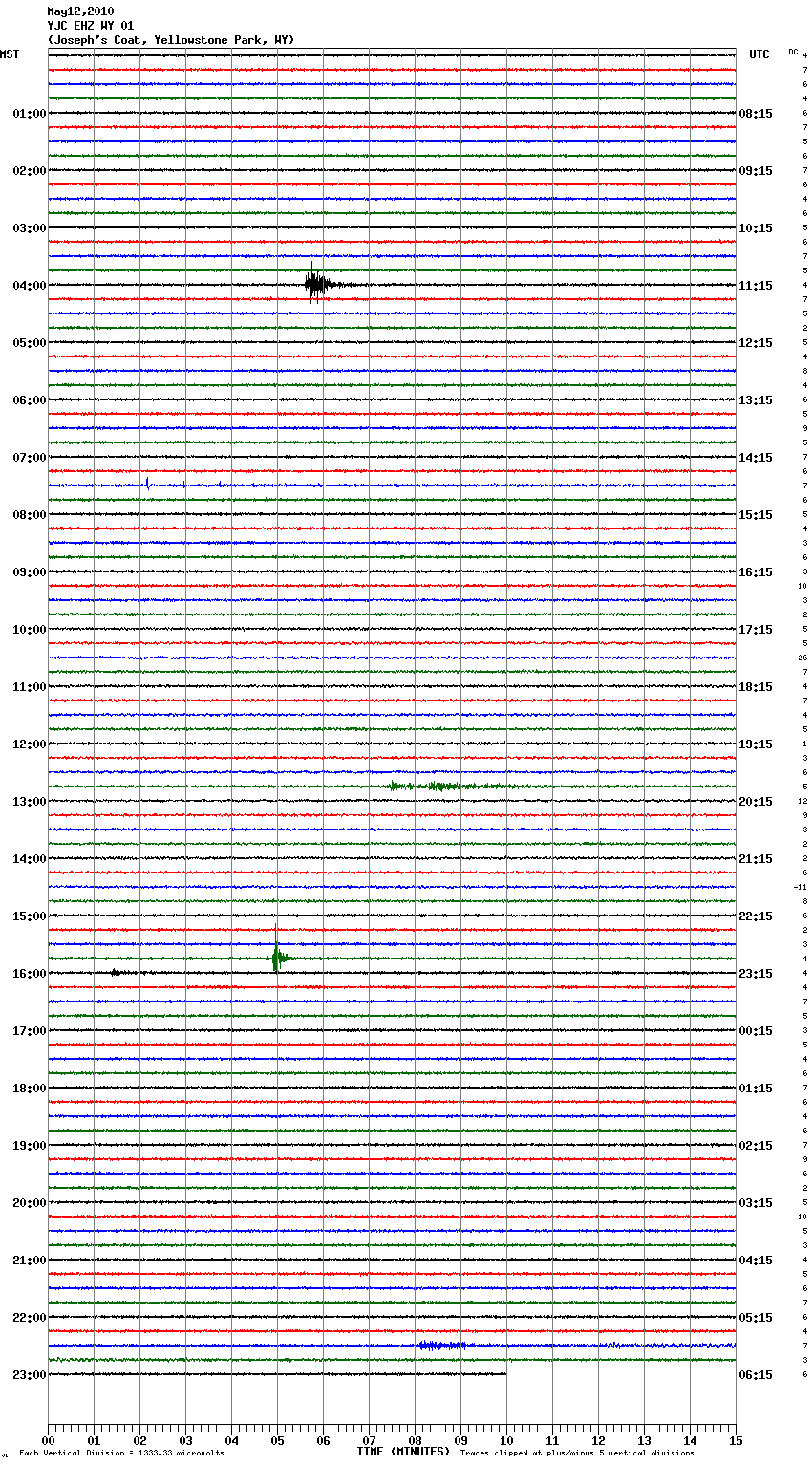The height and width of the screenshot is (1466, 812).
Task: Click the 14:15 UTC time label
Action: coord(756,458)
